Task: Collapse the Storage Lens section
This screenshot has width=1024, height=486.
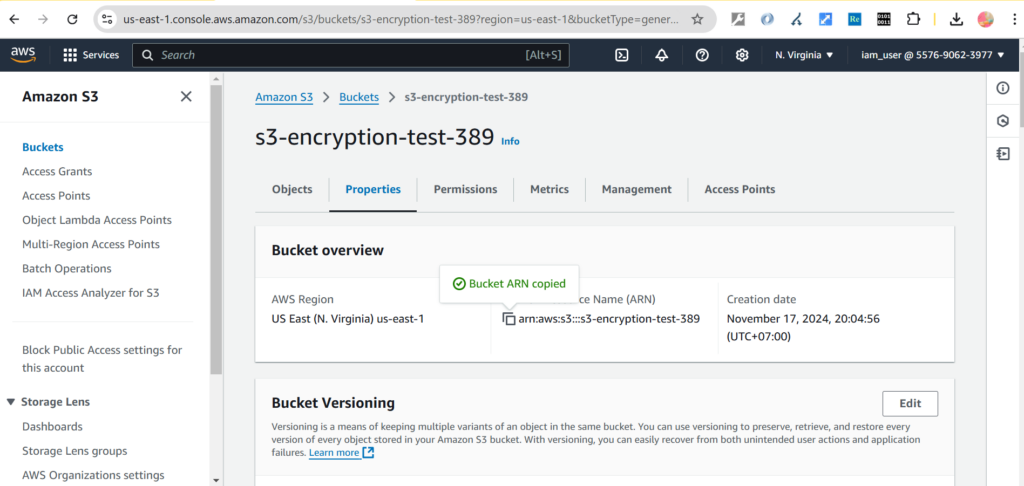Action: point(12,402)
